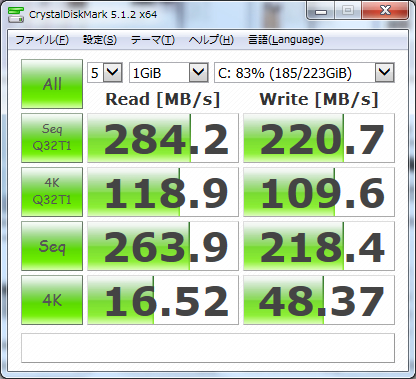
Task: Click the 4K read result 16.52
Action: 163,300
